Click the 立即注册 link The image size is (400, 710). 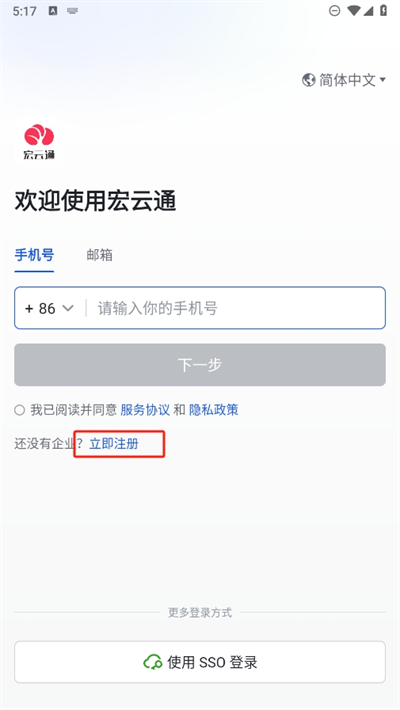pyautogui.click(x=114, y=444)
